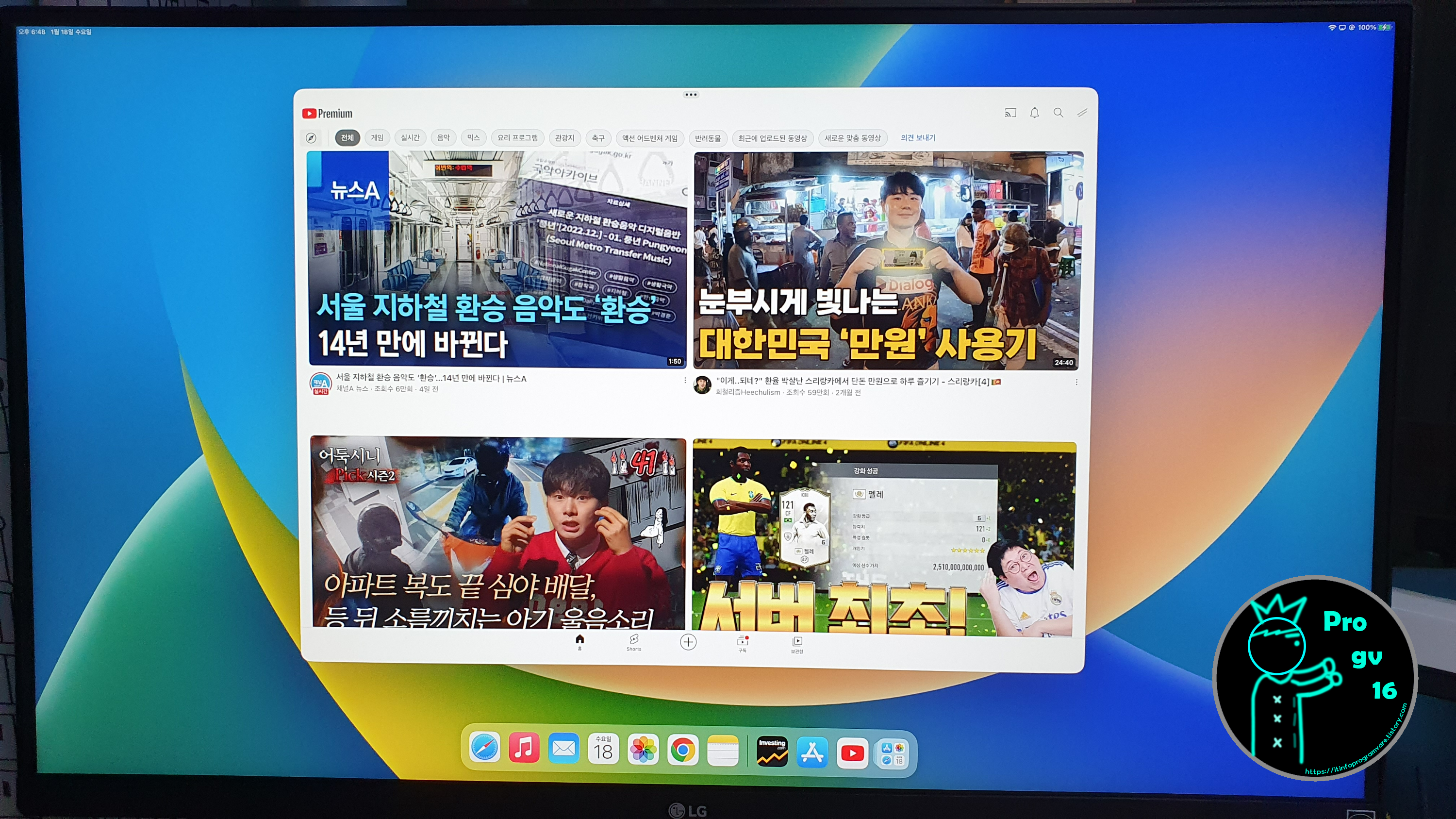Open the three-dot window menu at top
Screen dimensions: 1456x819
(x=691, y=94)
